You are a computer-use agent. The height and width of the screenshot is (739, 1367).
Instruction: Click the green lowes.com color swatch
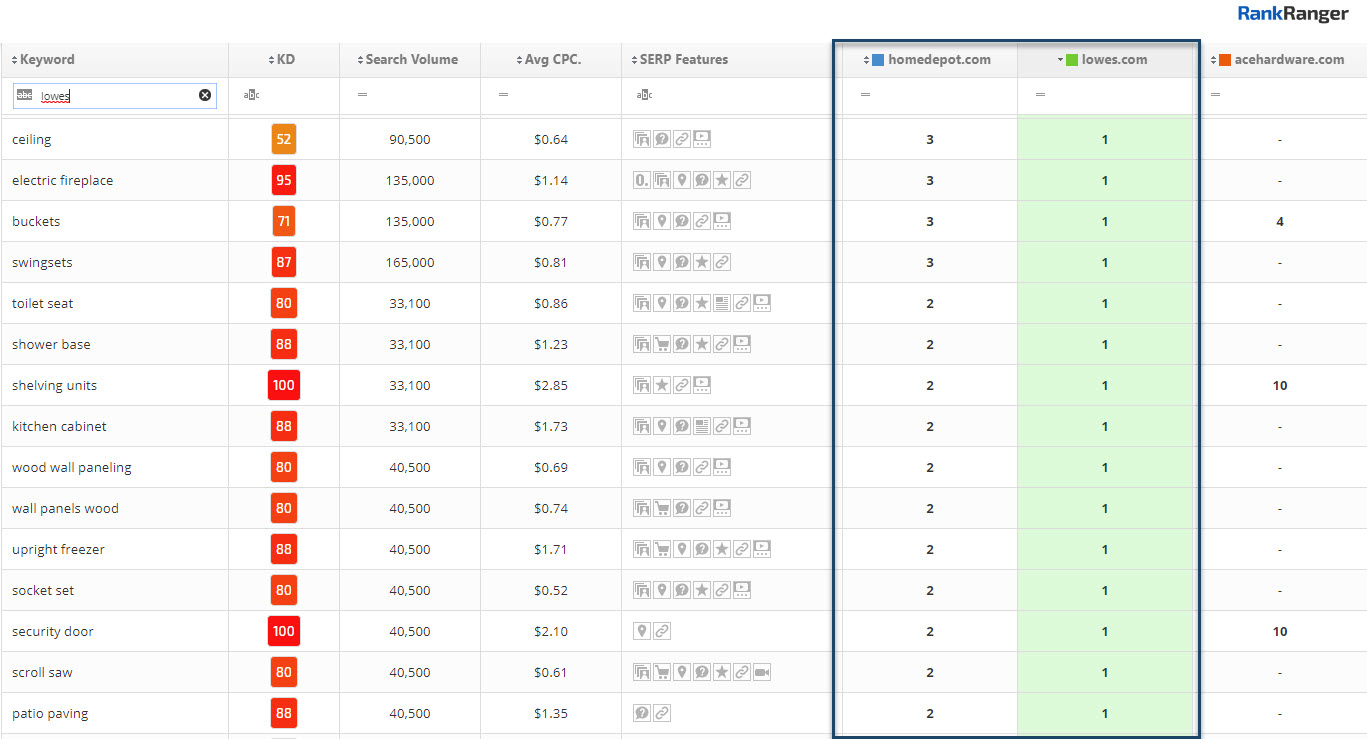1072,60
